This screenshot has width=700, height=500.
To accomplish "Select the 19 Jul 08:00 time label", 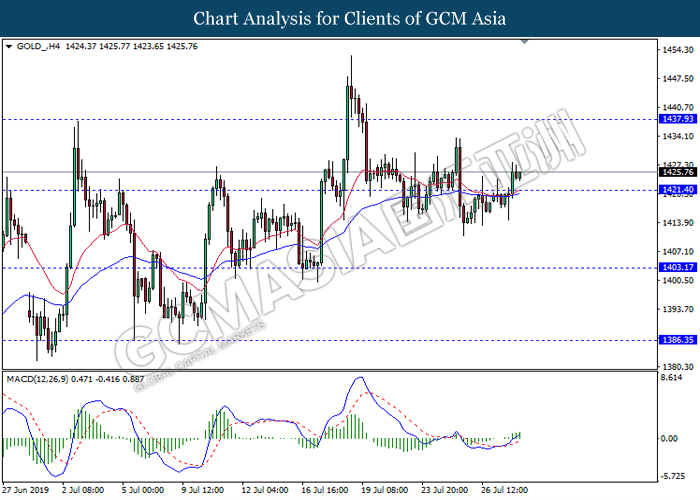I will click(383, 491).
